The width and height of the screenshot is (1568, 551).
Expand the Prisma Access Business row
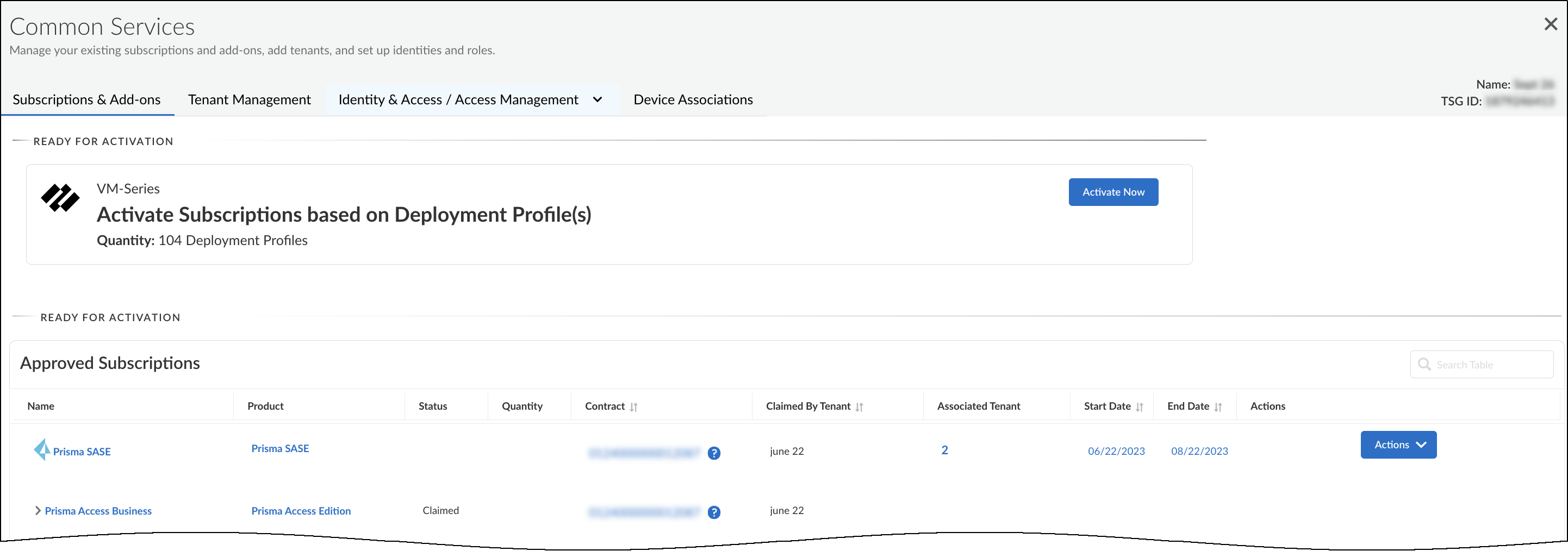(x=38, y=511)
